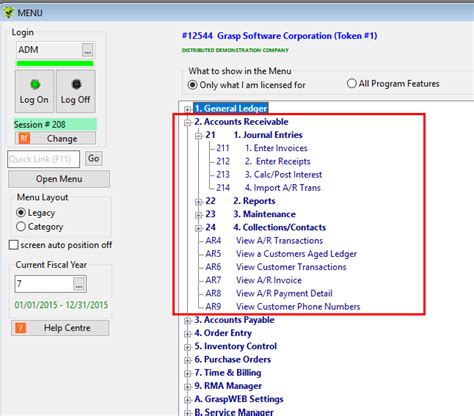Click the black Log Off indicator light
474x416 pixels.
pyautogui.click(x=76, y=84)
